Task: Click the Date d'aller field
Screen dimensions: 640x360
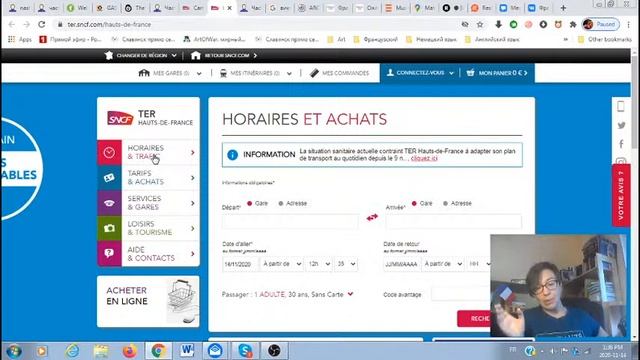Action: point(240,264)
